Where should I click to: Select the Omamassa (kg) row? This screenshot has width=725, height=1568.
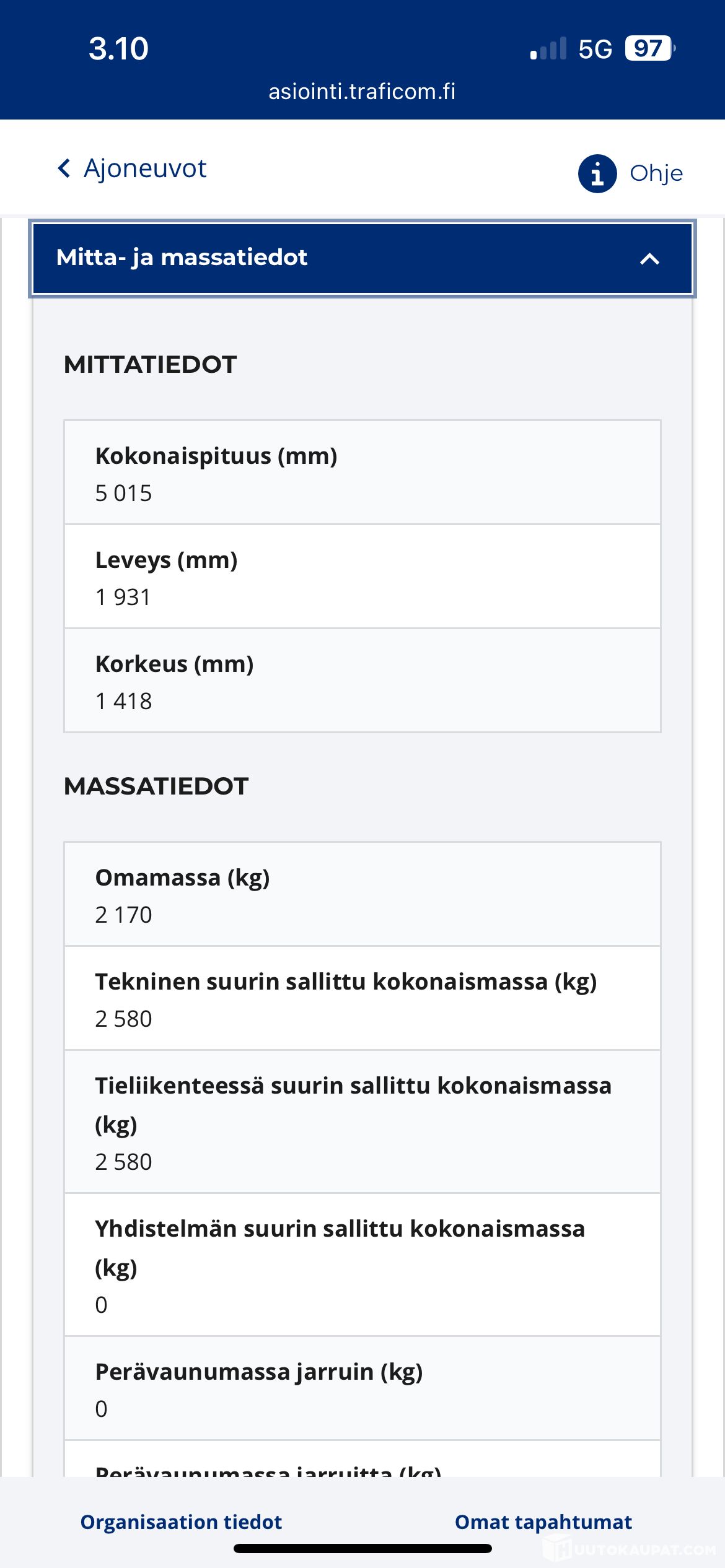[362, 895]
